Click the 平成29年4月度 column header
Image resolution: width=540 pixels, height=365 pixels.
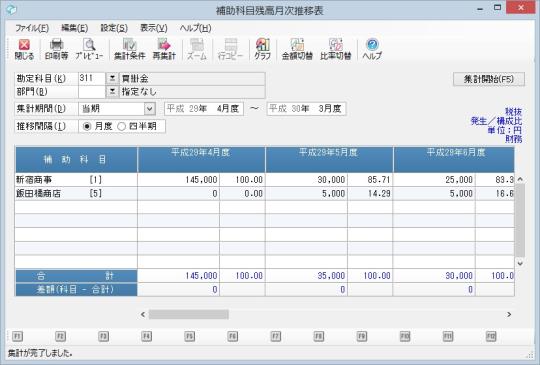[201, 159]
